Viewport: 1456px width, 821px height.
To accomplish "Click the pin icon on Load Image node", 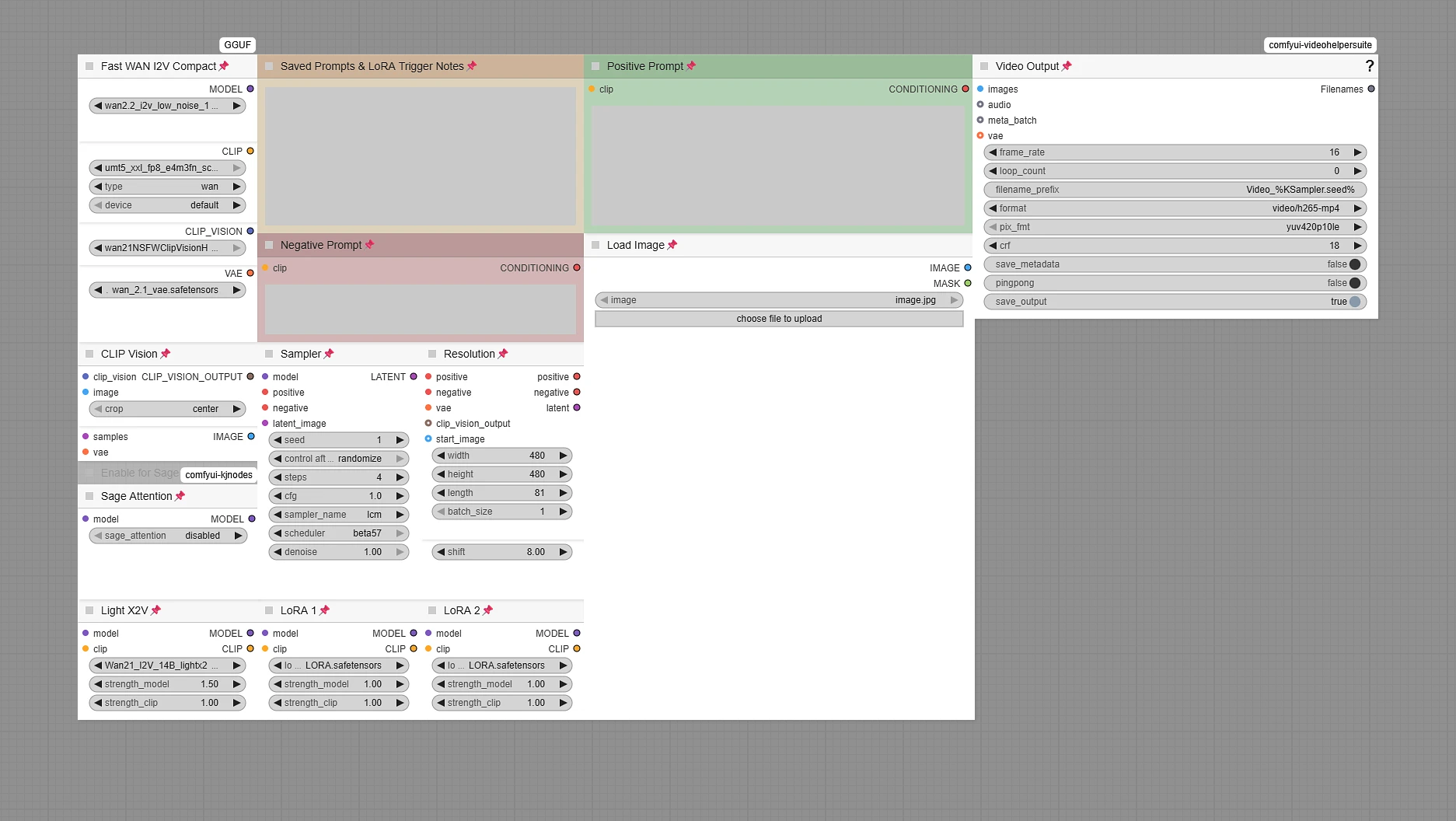I will (672, 245).
